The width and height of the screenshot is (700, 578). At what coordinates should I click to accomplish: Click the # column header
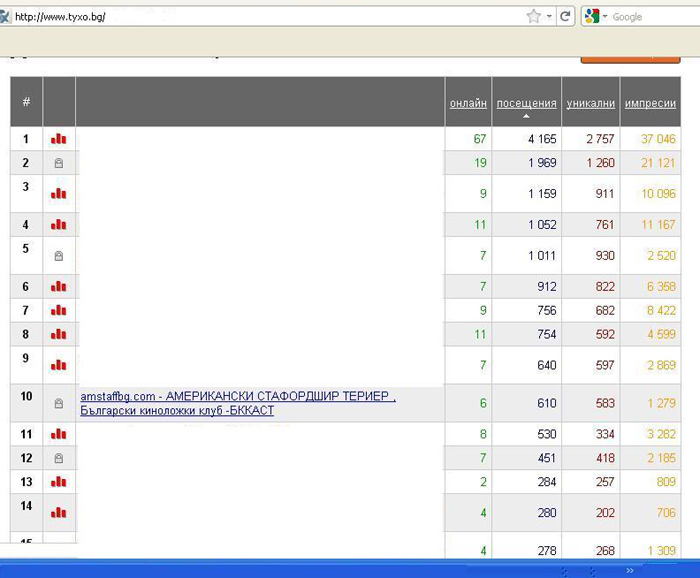pyautogui.click(x=26, y=102)
